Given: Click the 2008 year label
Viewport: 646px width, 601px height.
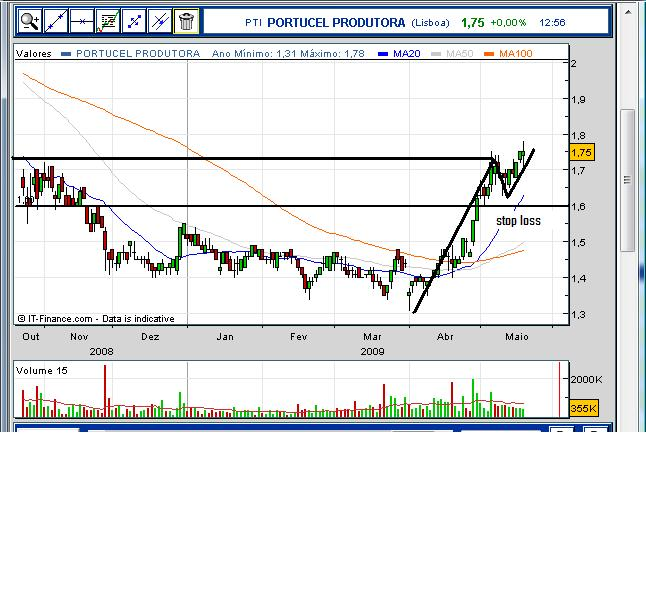Looking at the screenshot, I should 101,351.
